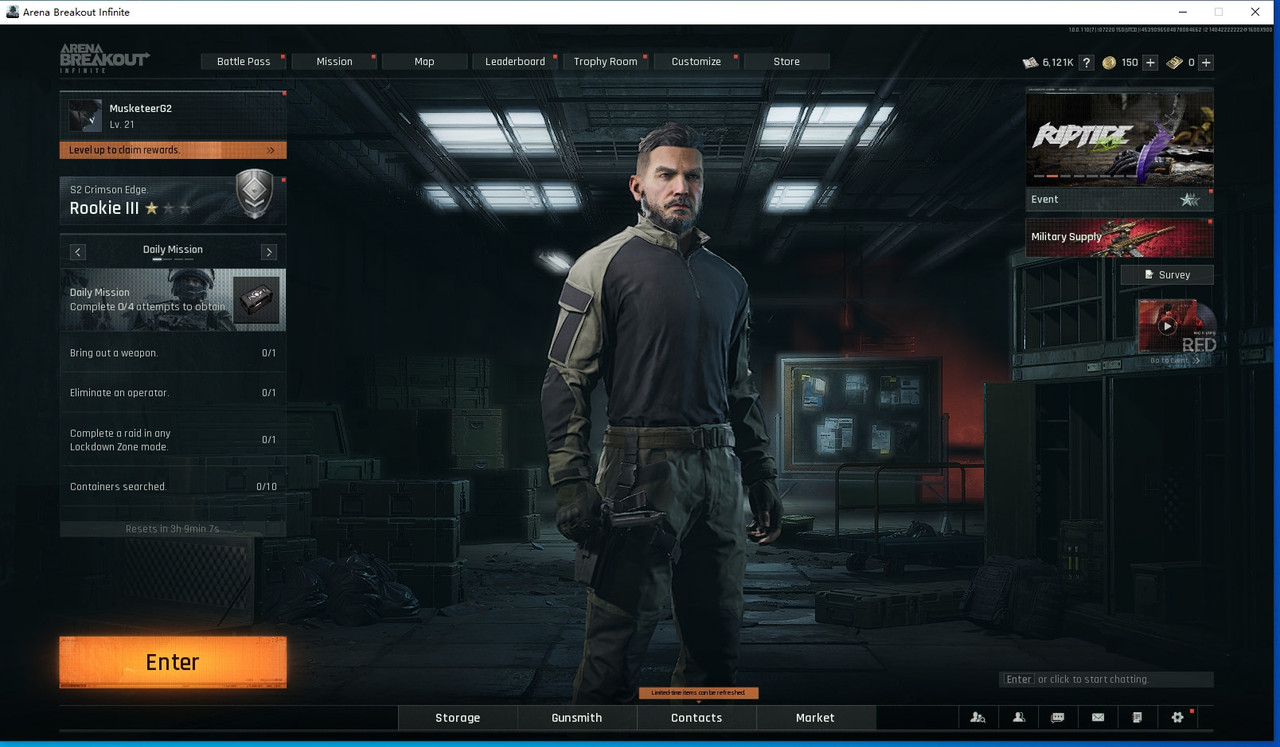Expand level up rewards chevron

click(270, 150)
